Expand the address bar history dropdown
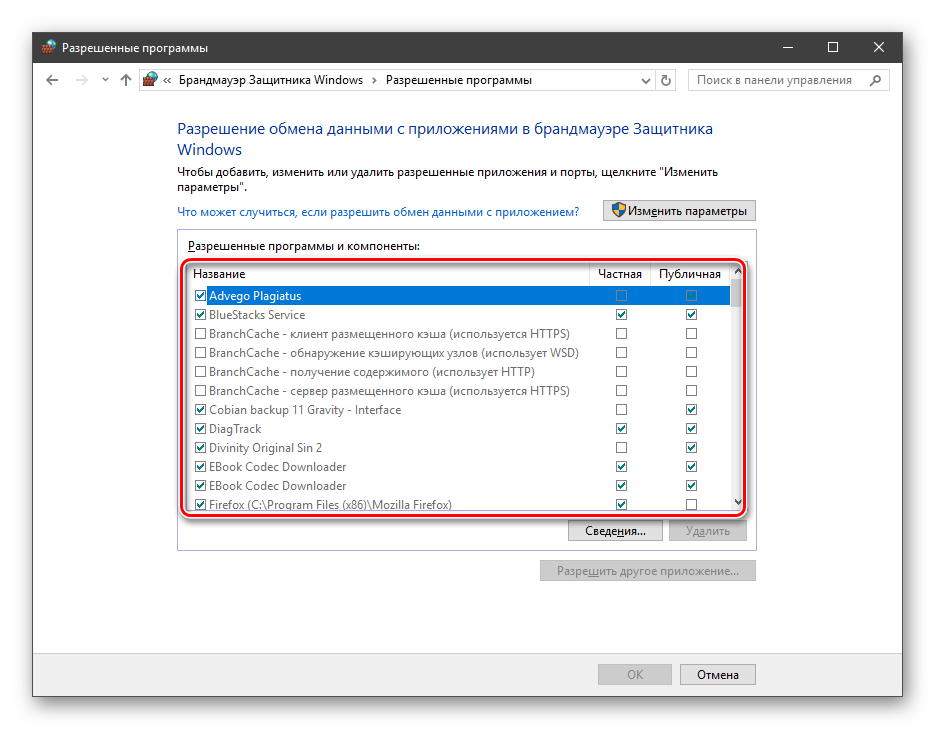 [644, 80]
